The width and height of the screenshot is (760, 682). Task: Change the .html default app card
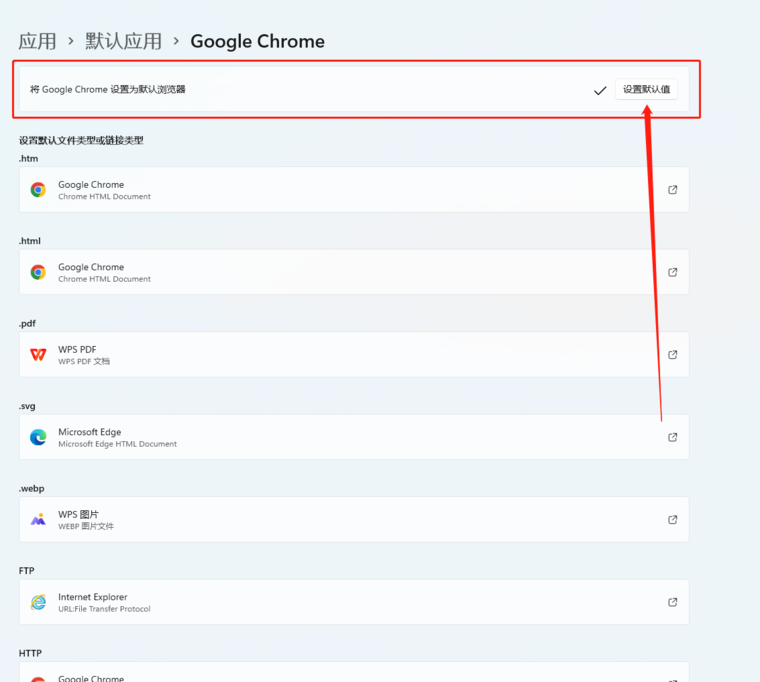(x=354, y=272)
